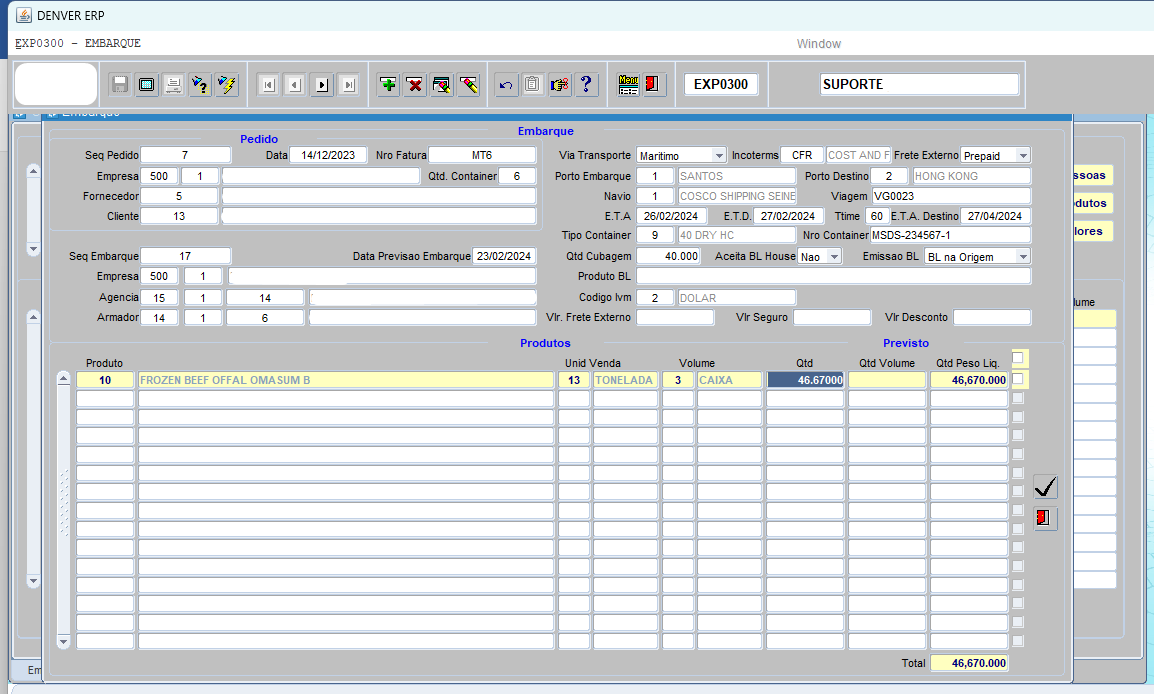The image size is (1154, 694).
Task: Click the clipboard paste icon
Action: point(533,85)
